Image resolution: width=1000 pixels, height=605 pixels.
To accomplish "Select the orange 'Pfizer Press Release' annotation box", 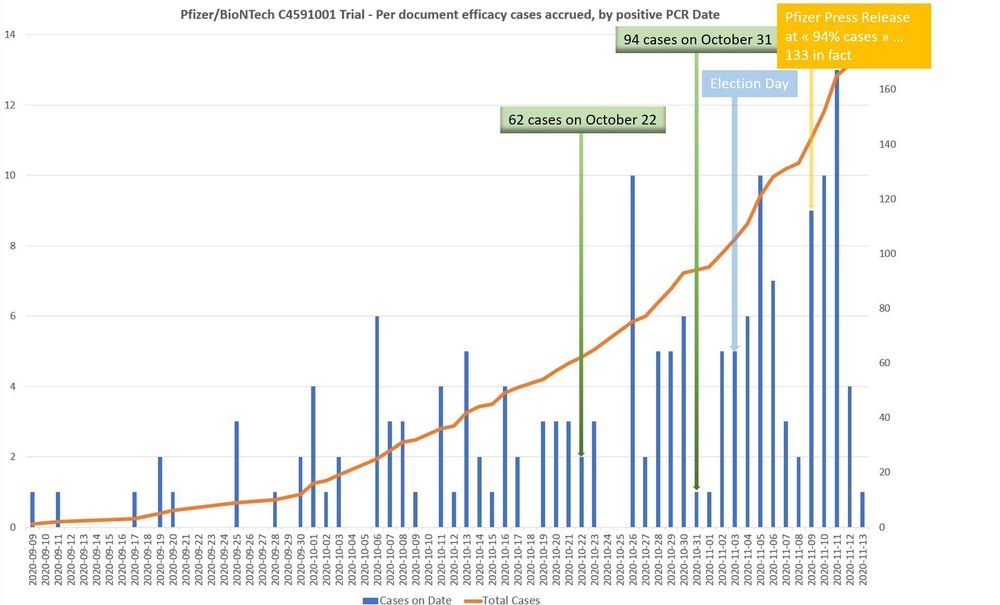I will pyautogui.click(x=854, y=36).
